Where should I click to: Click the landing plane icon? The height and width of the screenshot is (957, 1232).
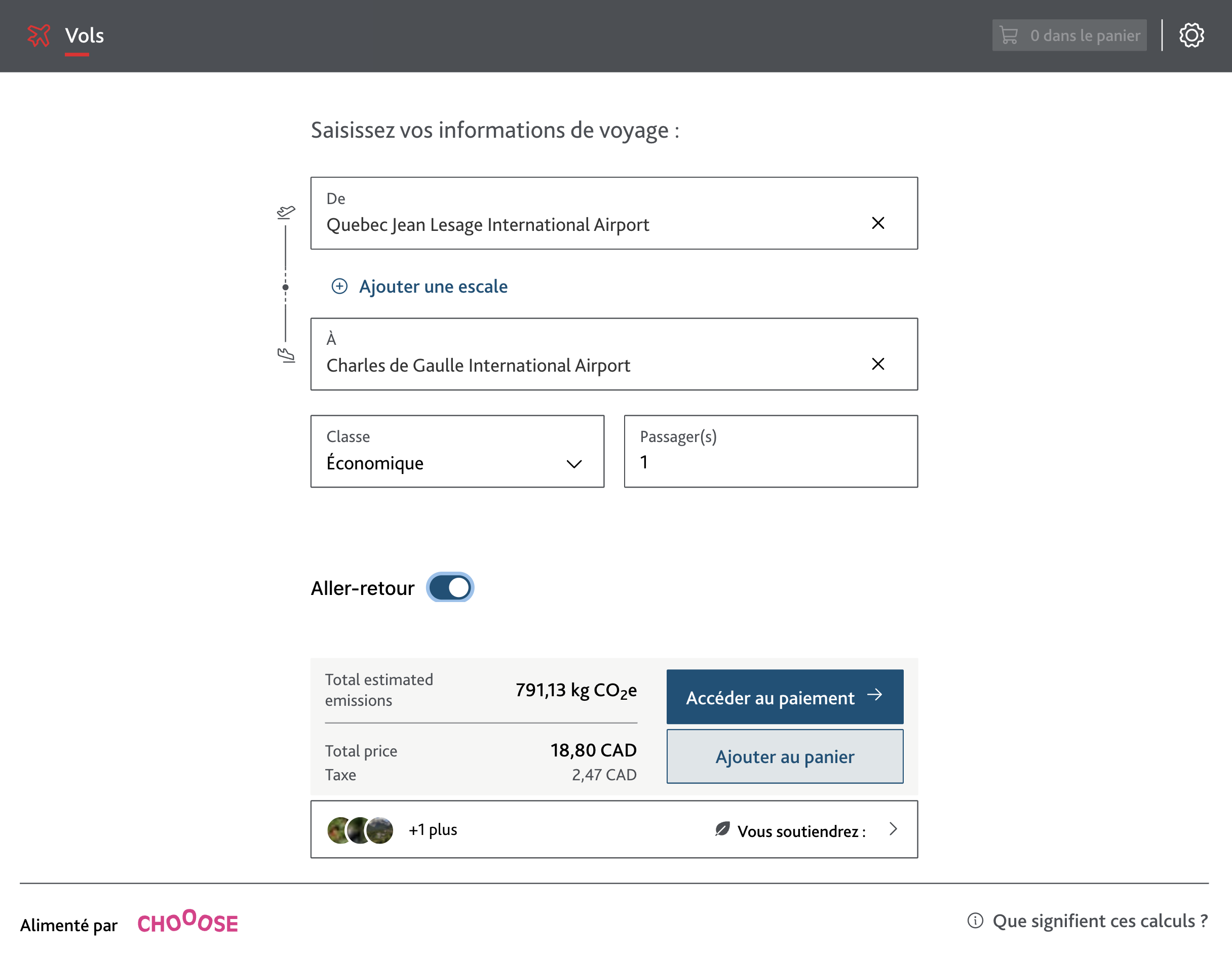tap(286, 355)
